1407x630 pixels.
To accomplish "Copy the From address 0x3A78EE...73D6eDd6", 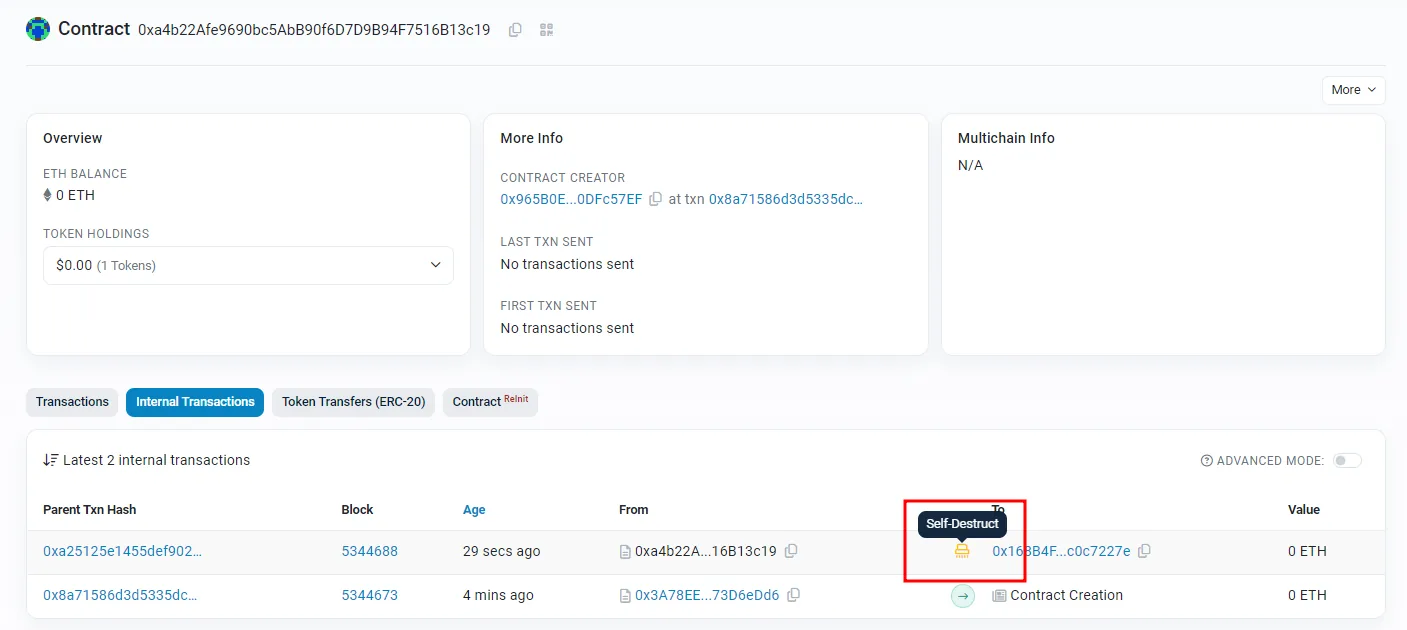I will [x=793, y=595].
